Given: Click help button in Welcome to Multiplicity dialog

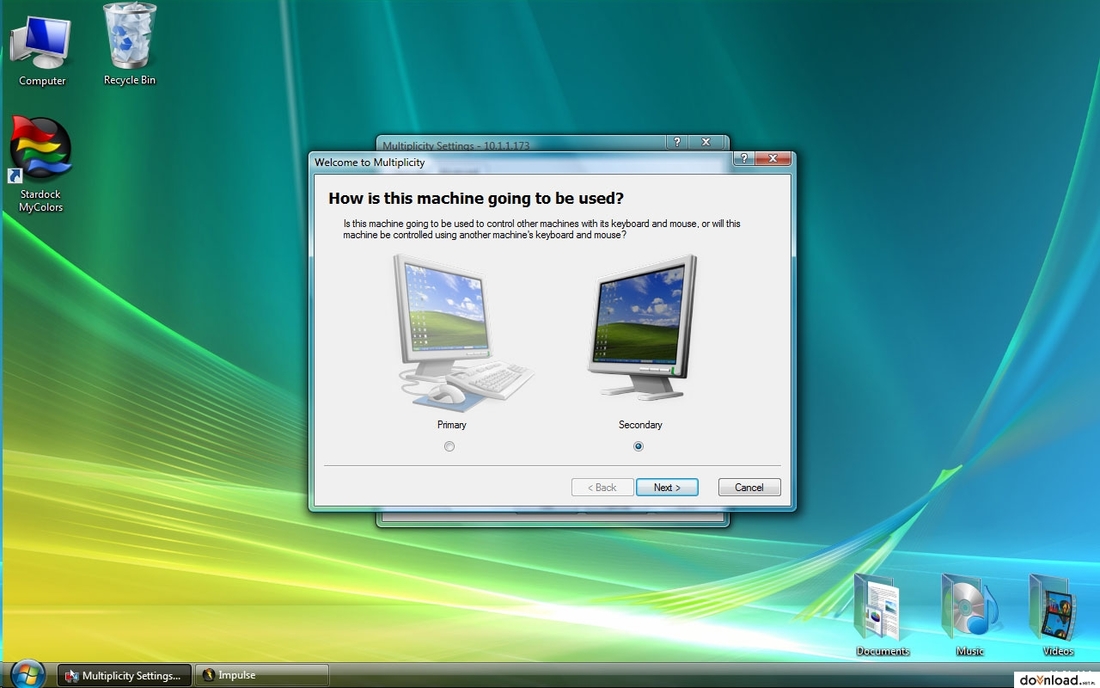Looking at the screenshot, I should coord(744,158).
